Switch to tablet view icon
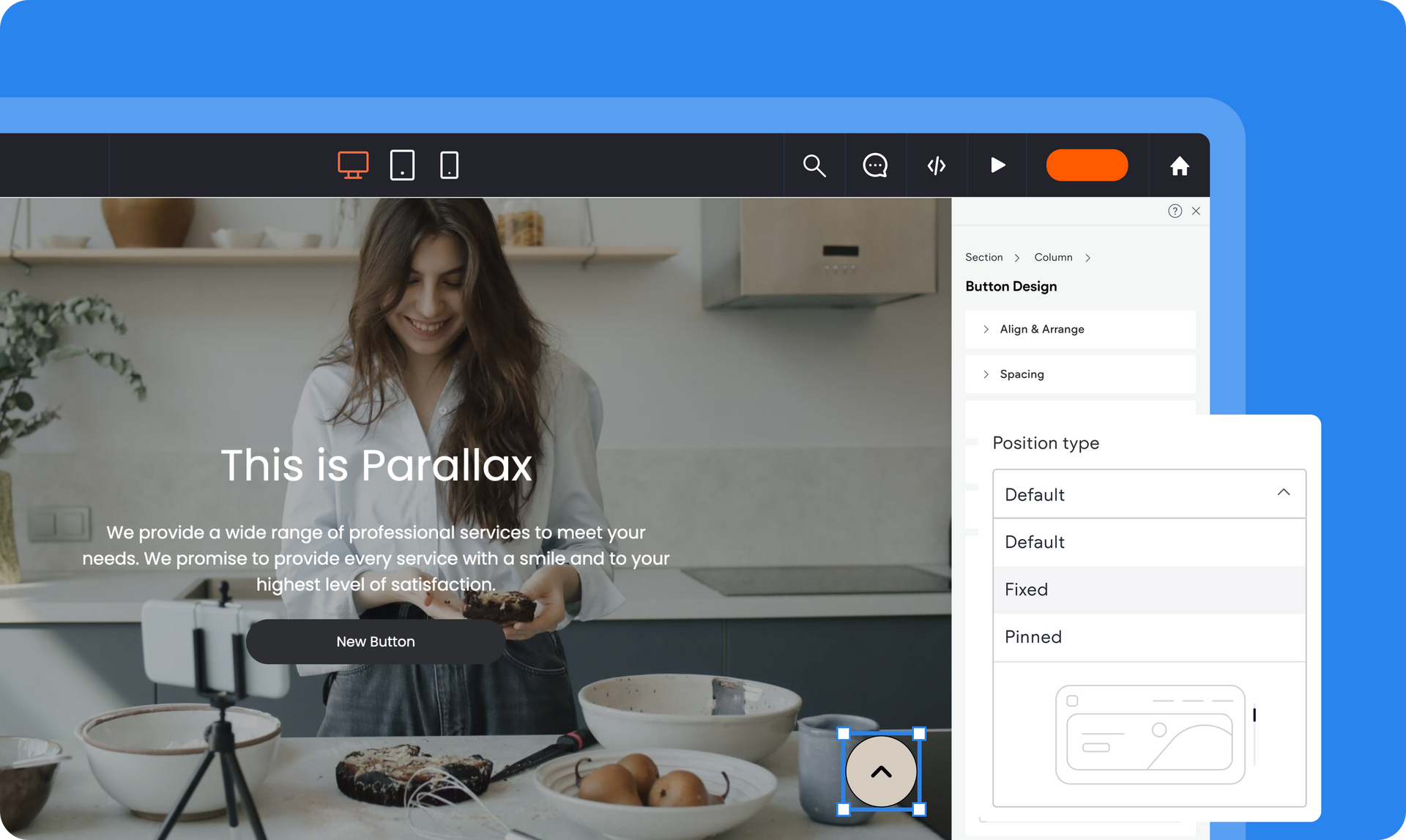This screenshot has width=1406, height=840. click(402, 164)
